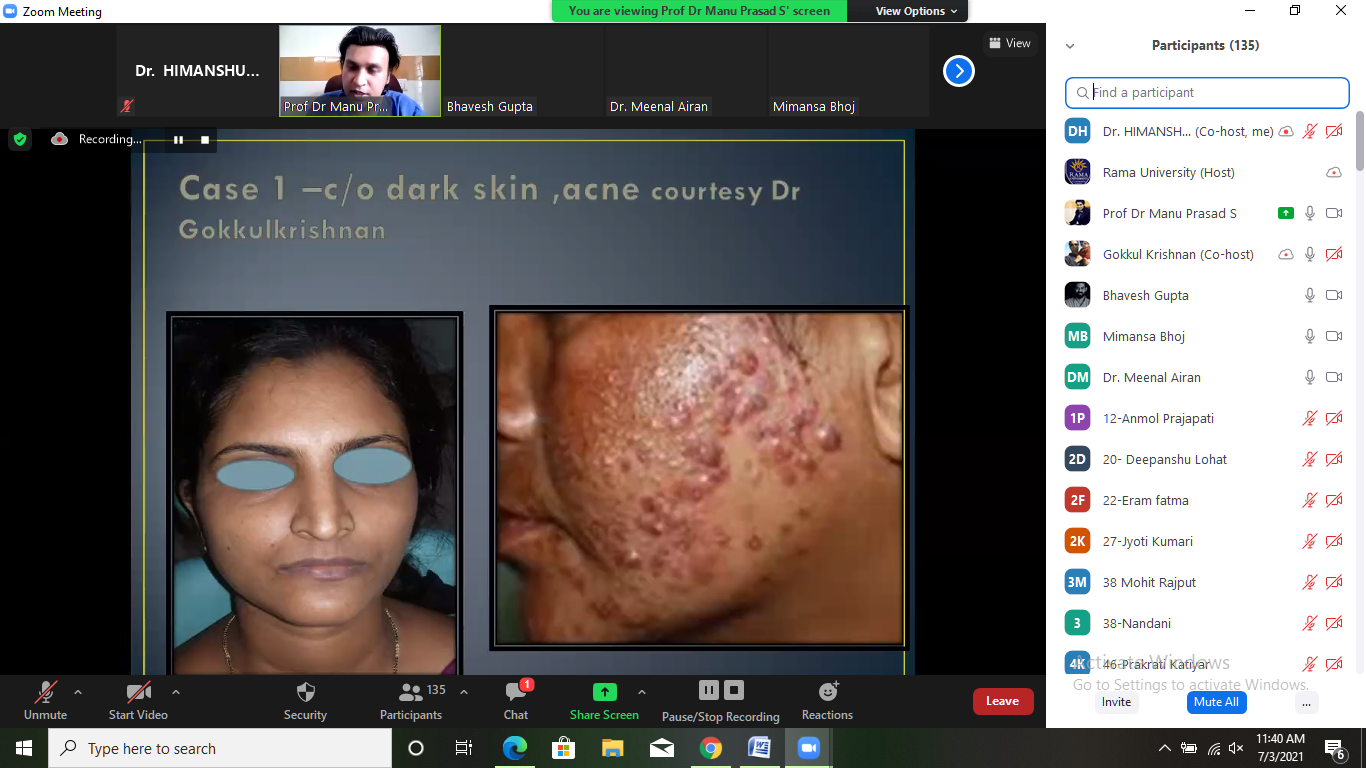Click Rama University recording cloud icon
This screenshot has width=1366, height=768.
1334,172
